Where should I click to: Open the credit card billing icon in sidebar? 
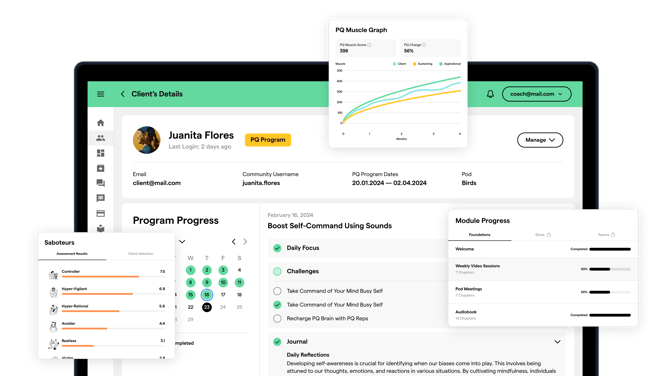(x=100, y=213)
